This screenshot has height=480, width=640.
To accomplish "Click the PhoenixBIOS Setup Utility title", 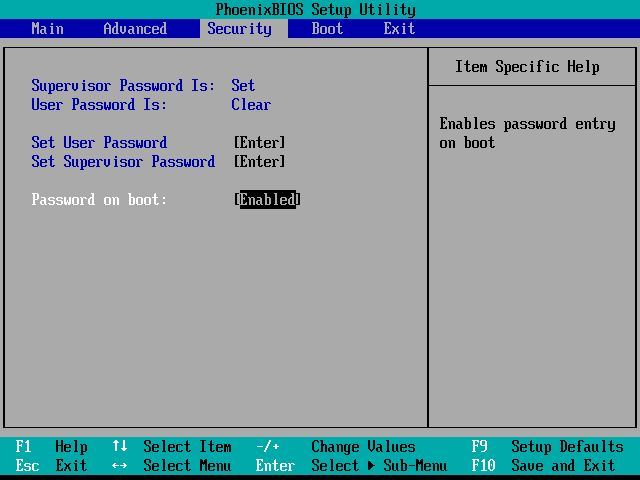I will point(316,9).
